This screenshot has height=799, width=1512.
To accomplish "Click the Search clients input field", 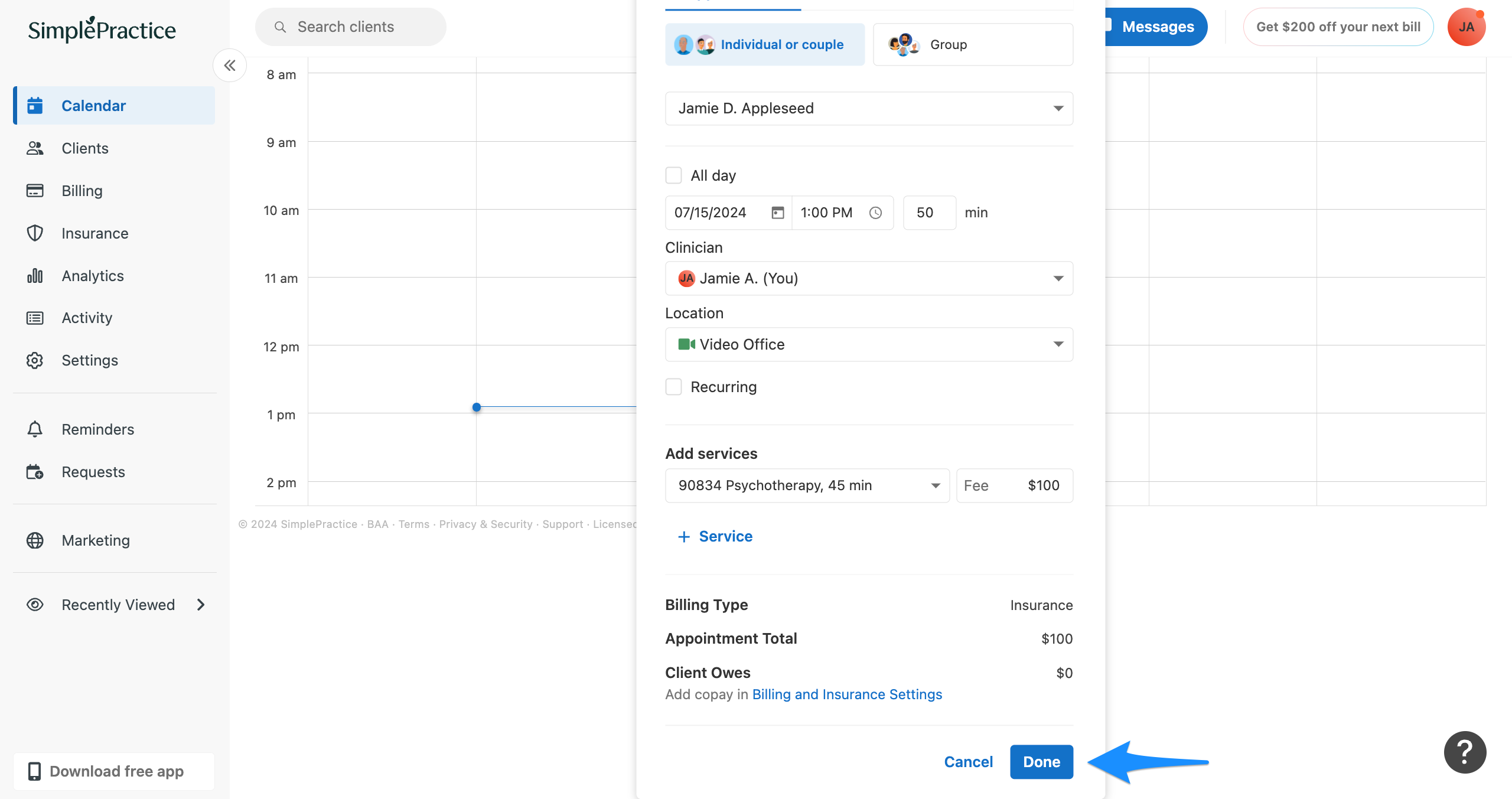I will 351,27.
